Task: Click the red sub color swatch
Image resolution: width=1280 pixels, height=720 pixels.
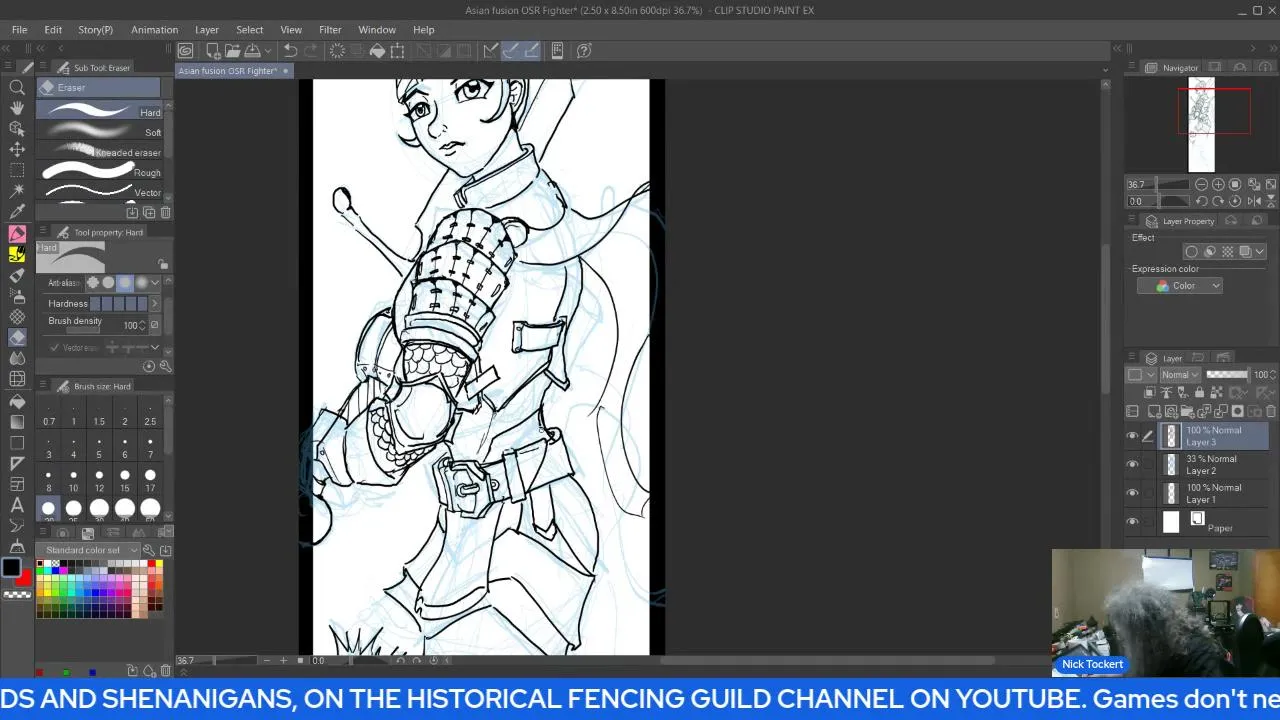Action: 23,578
